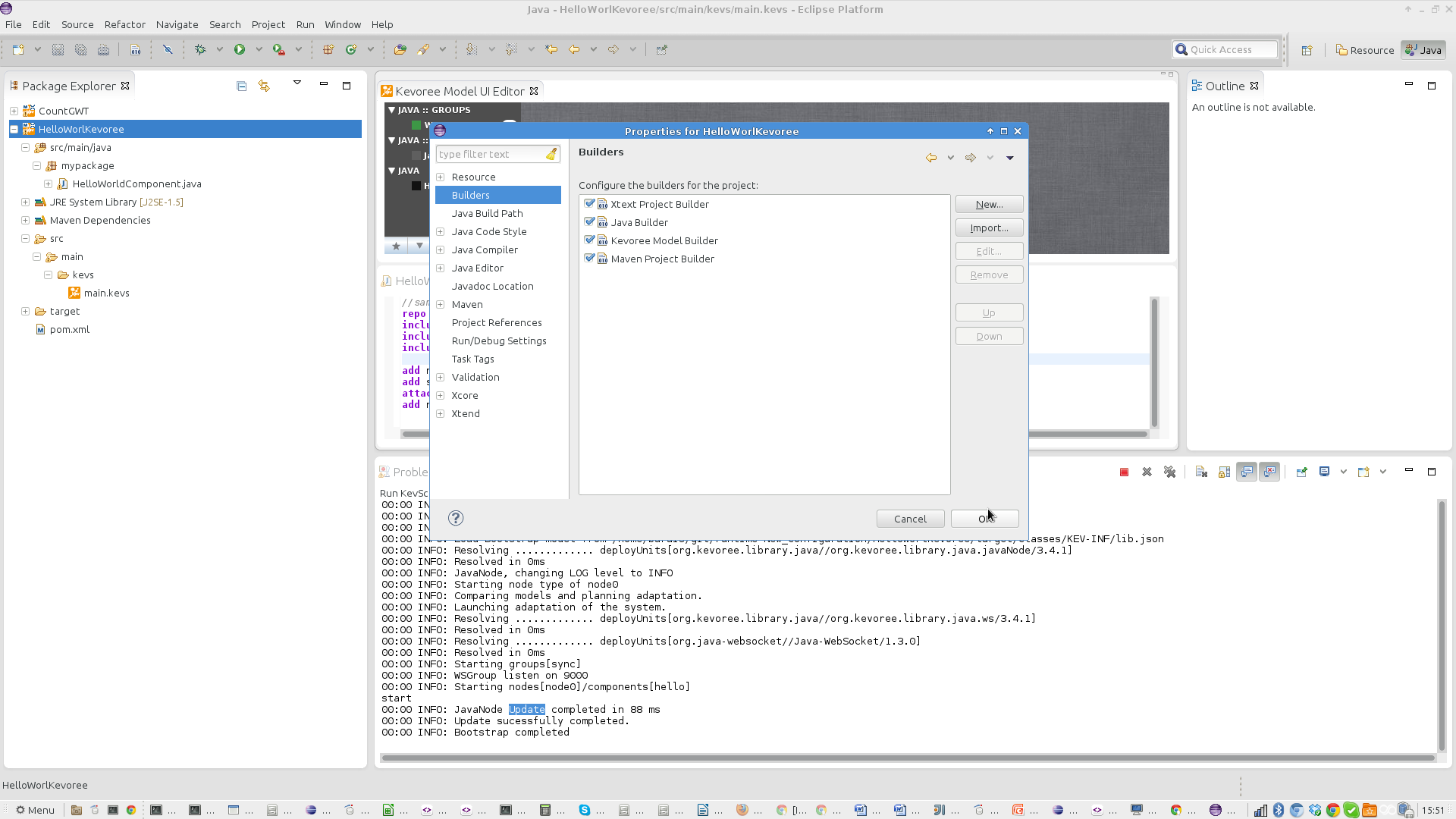Click Collapse All icon in Package Explorer
This screenshot has width=1456, height=819.
(x=241, y=86)
